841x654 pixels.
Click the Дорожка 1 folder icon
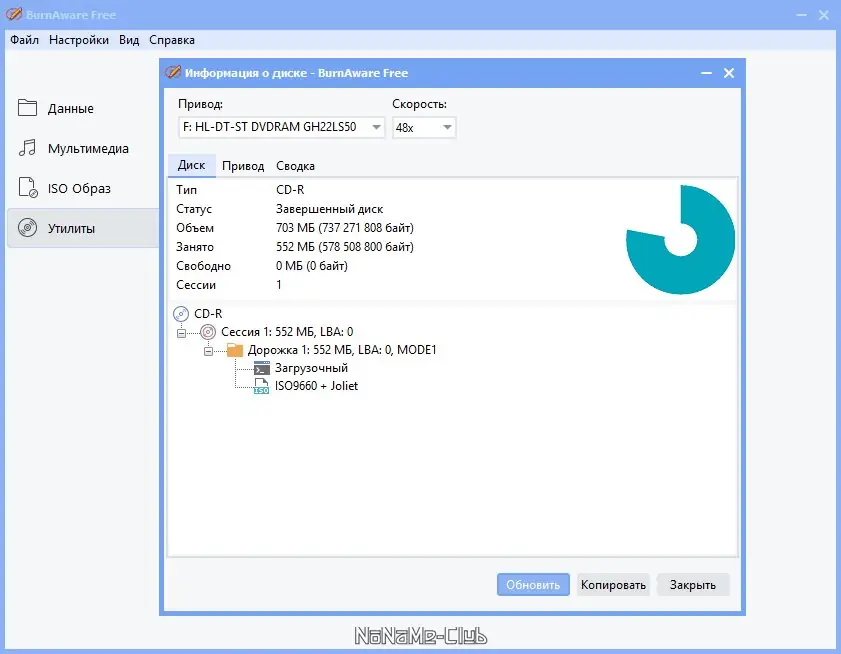click(235, 350)
